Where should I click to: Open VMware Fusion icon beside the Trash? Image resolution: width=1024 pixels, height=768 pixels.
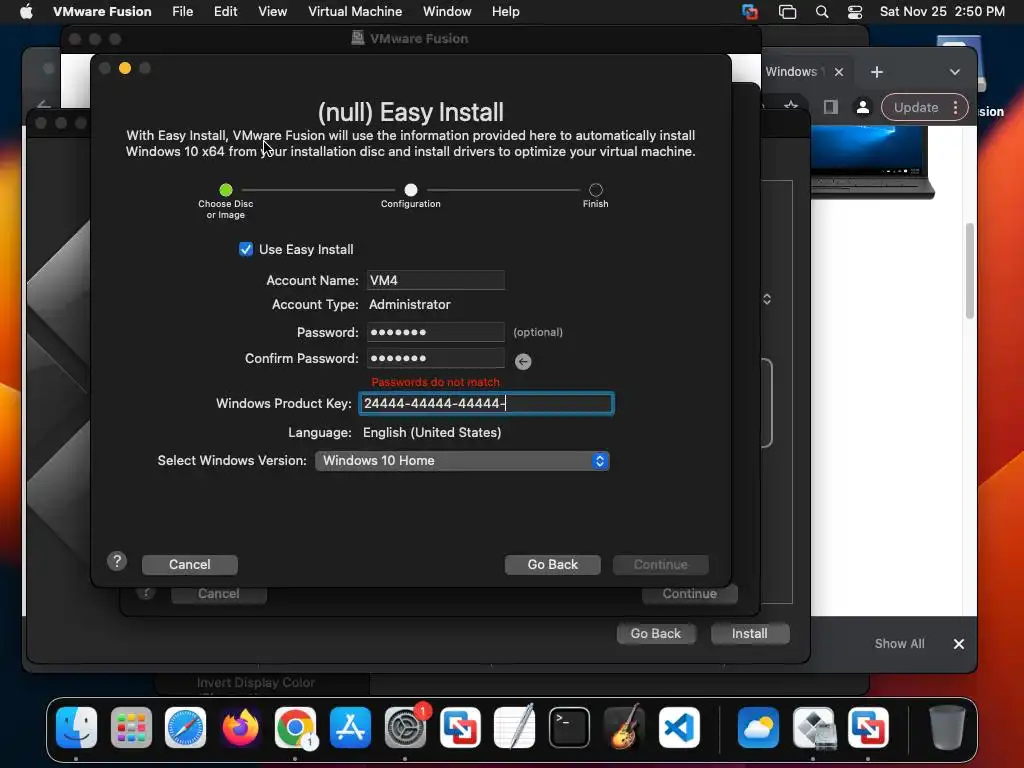click(x=869, y=727)
